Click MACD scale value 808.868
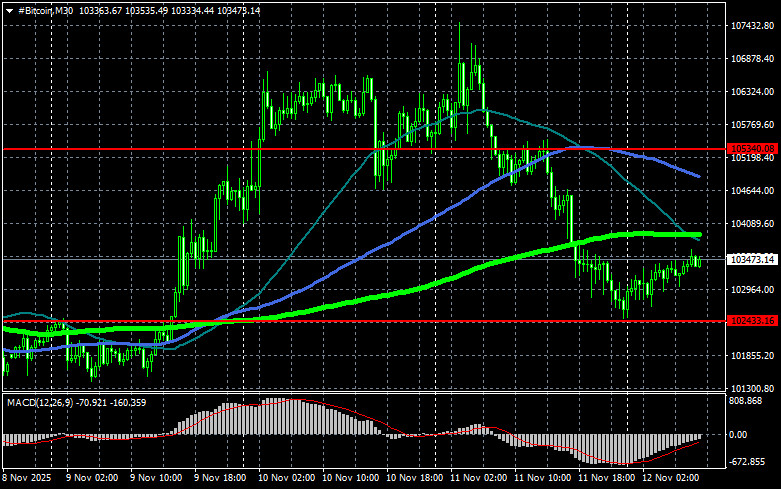Image resolution: width=781 pixels, height=489 pixels. 746,400
